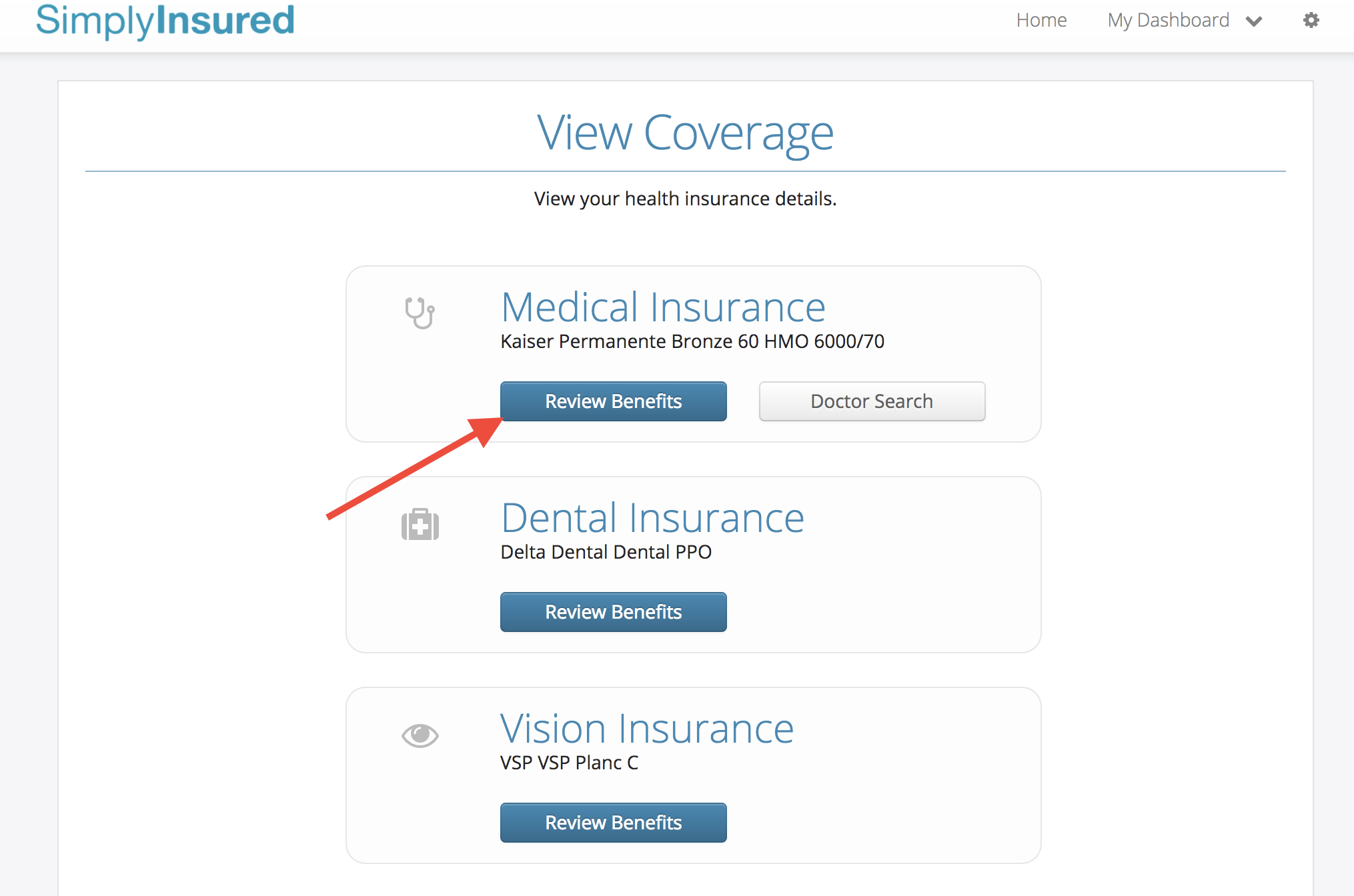Review Benefits for Medical Insurance
Image resolution: width=1354 pixels, height=896 pixels.
coord(613,401)
